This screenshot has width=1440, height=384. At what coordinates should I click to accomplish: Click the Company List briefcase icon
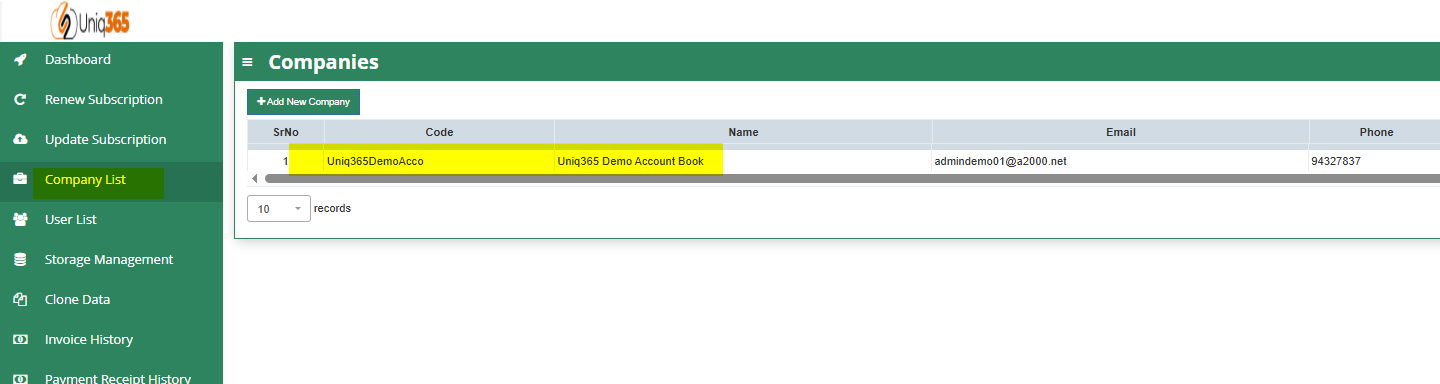pyautogui.click(x=20, y=180)
